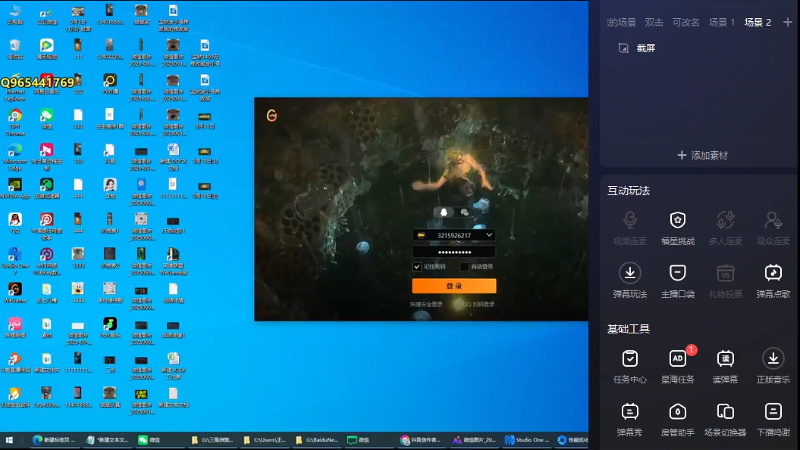
Task: Click the 视频连麦 microphone icon
Action: point(630,220)
